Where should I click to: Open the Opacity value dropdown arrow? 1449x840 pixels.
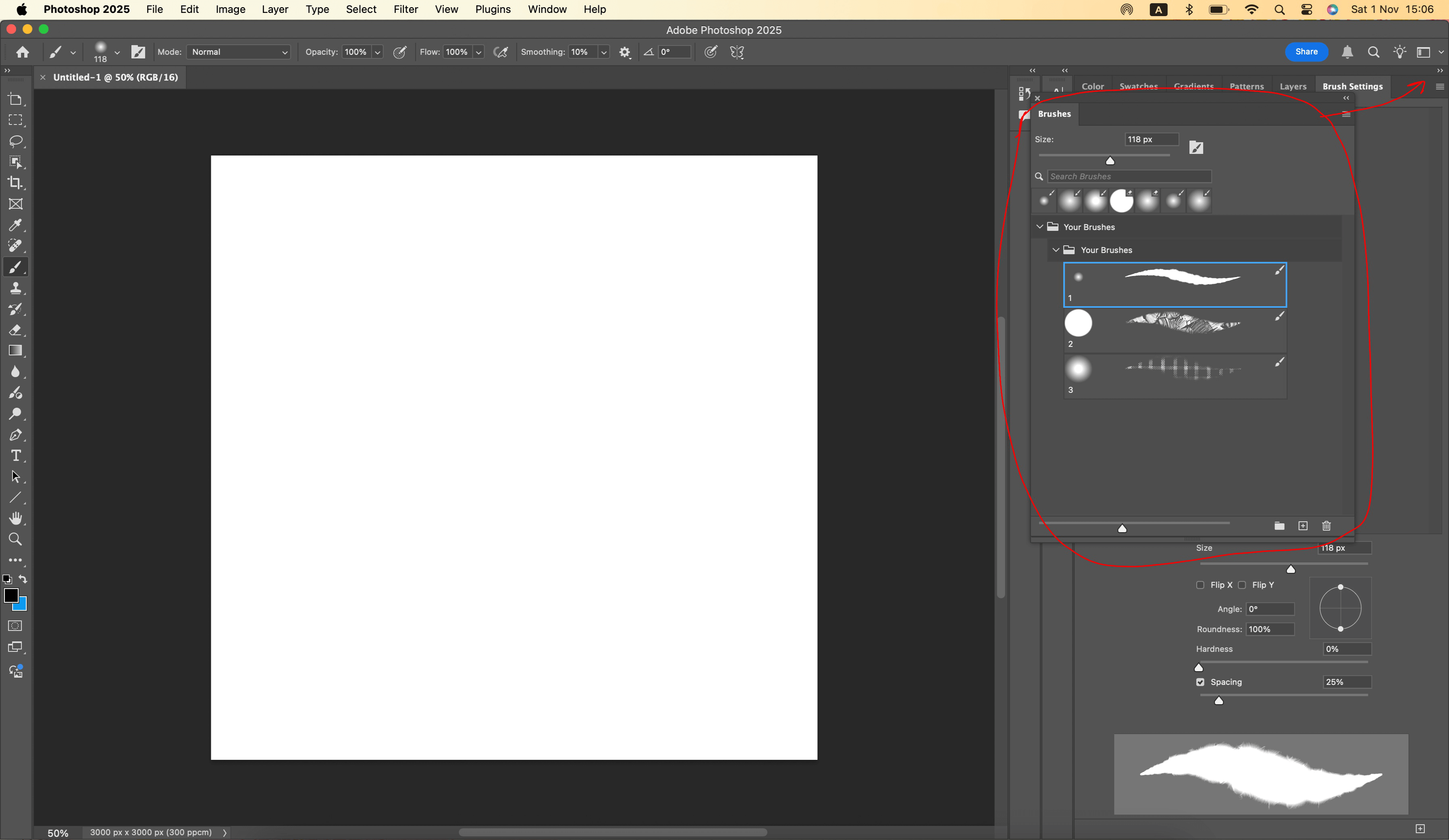[378, 52]
